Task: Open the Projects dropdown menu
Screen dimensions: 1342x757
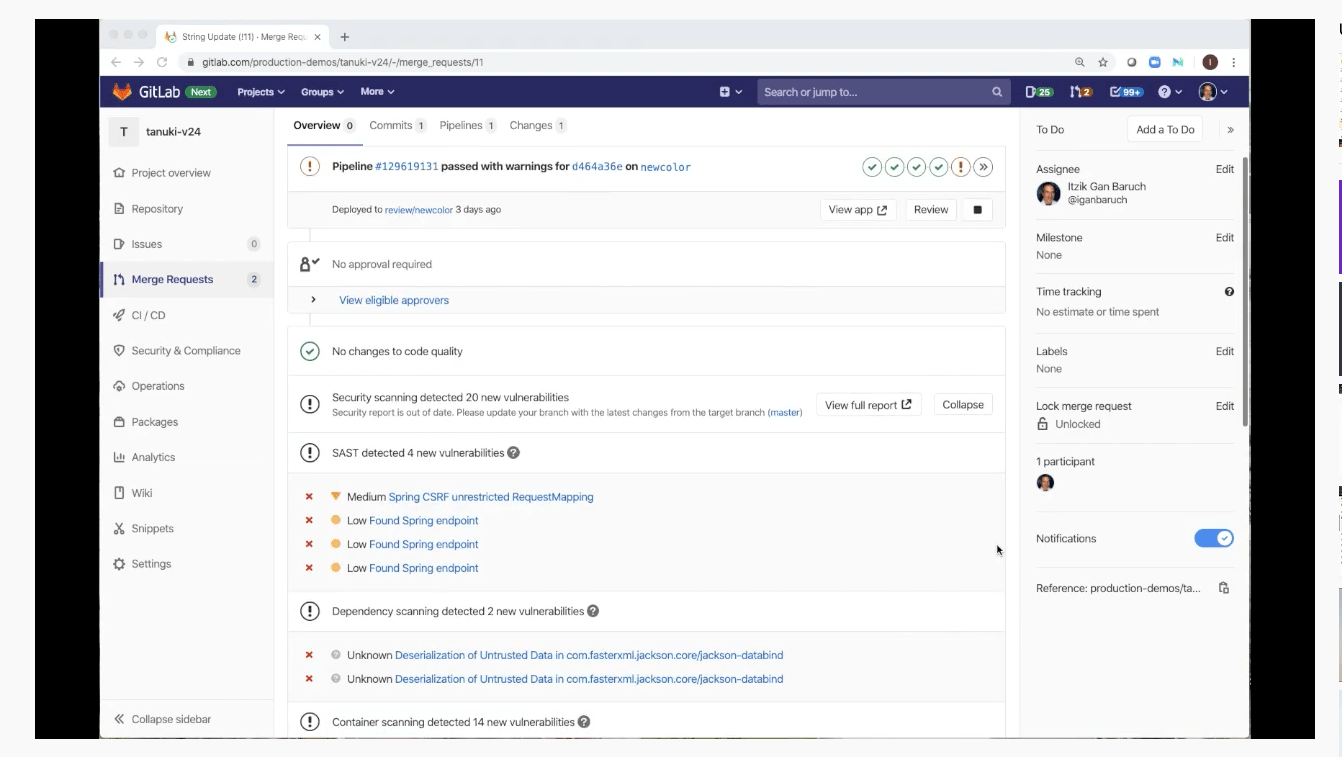Action: point(260,92)
